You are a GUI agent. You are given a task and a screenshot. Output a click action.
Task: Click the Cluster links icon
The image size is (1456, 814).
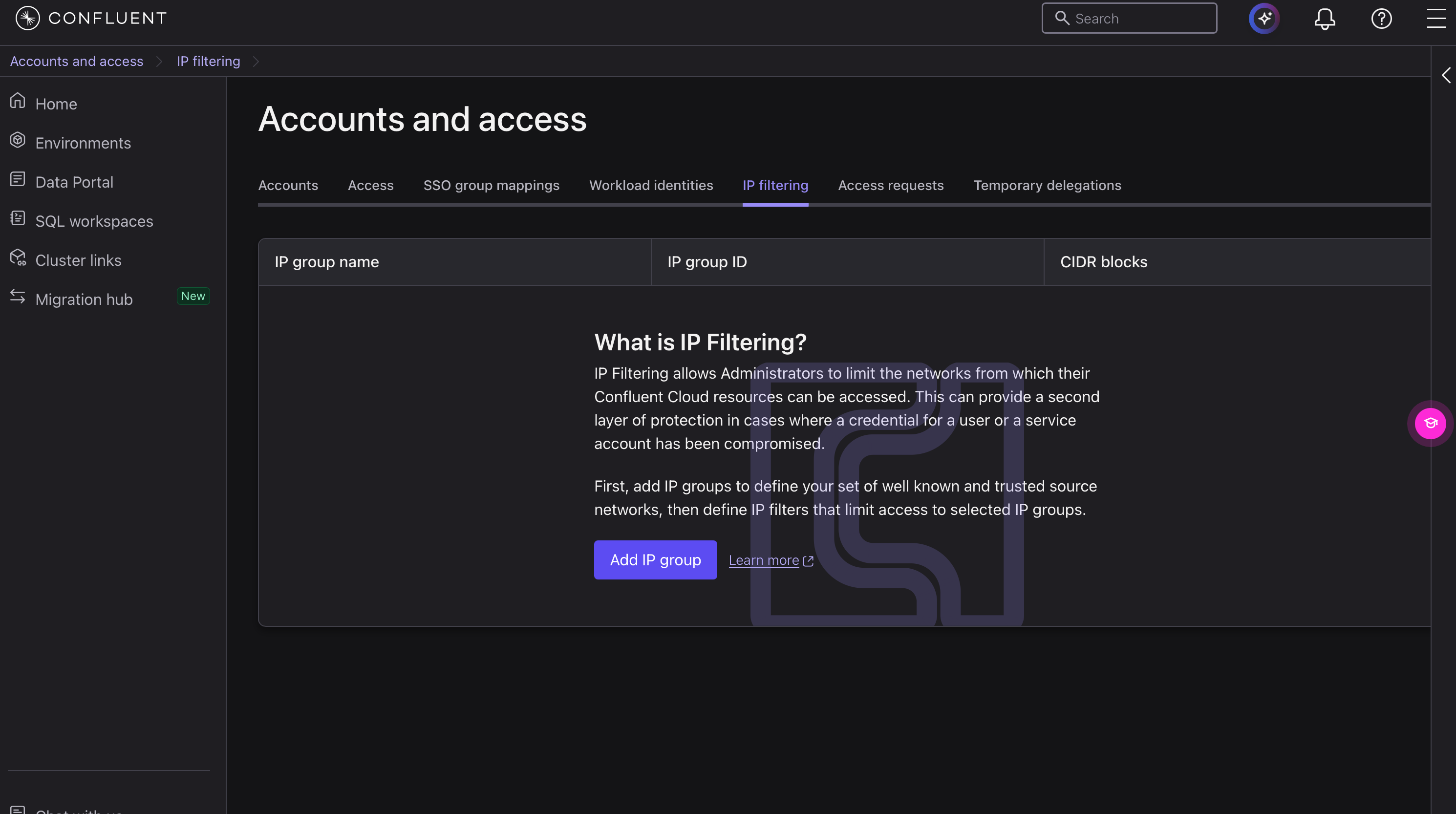pyautogui.click(x=18, y=257)
